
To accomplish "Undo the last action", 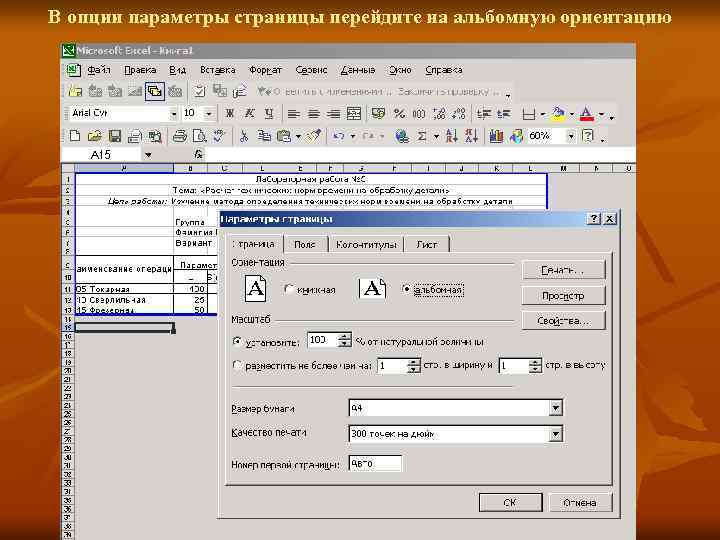I will (x=339, y=136).
